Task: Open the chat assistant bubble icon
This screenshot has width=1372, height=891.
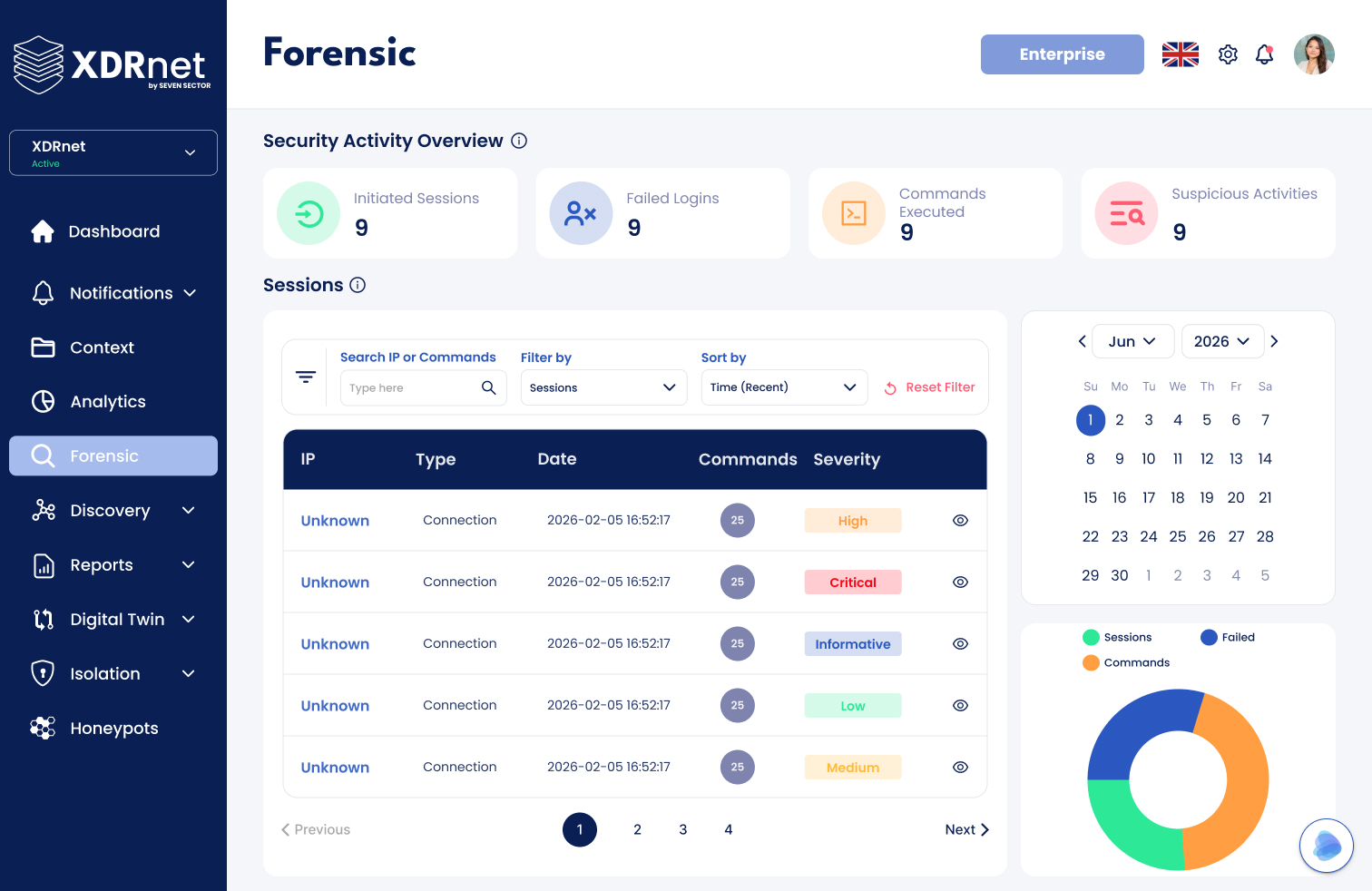Action: click(1326, 846)
